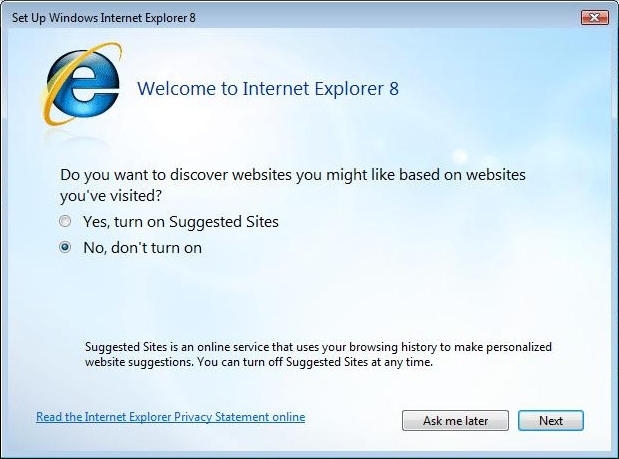This screenshot has height=459, width=619.
Task: Click the blue 'e' of the Internet Explorer logo
Action: coord(84,85)
